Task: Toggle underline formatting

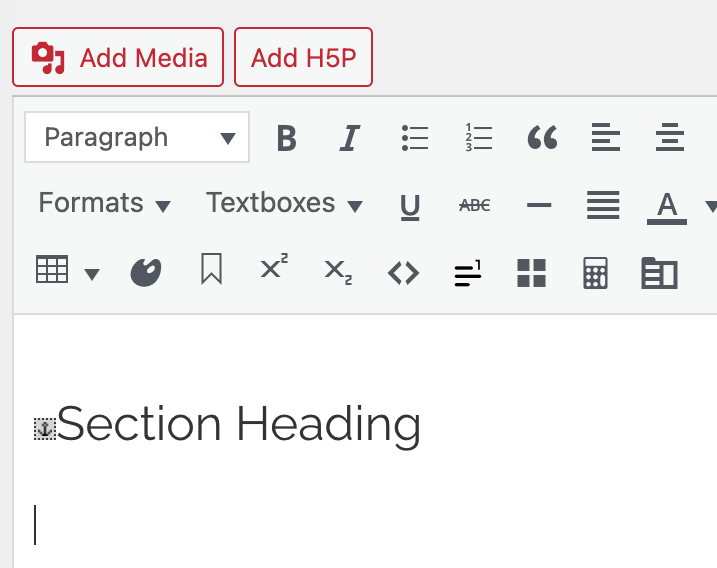Action: coord(410,205)
